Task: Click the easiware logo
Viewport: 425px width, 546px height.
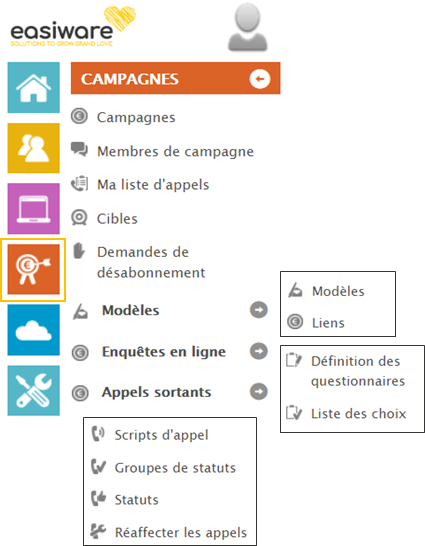Action: click(x=72, y=26)
